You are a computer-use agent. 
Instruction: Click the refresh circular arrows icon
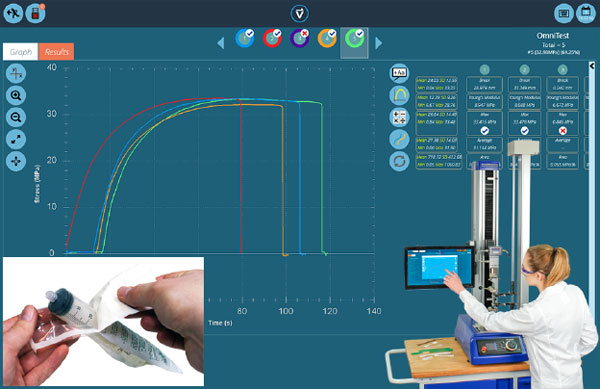coord(399,161)
